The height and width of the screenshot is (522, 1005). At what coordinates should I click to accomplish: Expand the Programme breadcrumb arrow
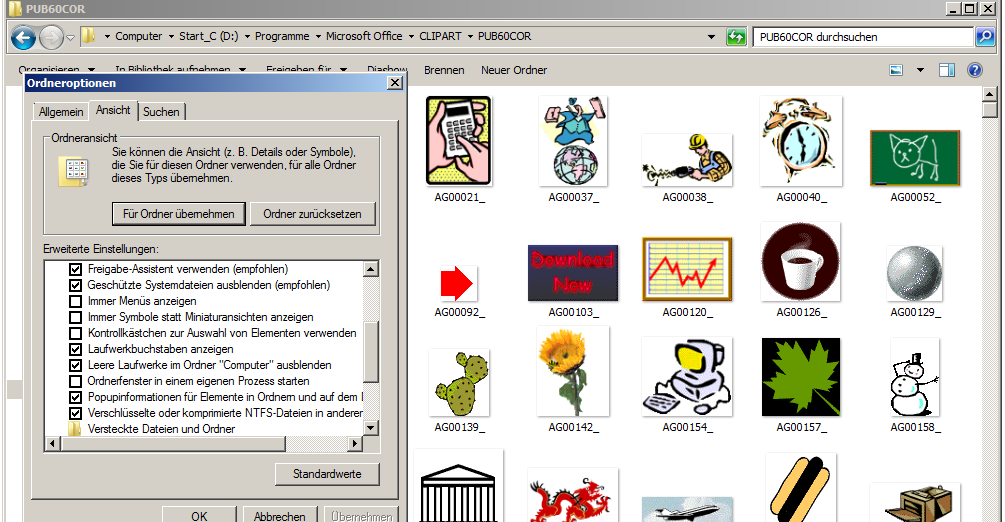[318, 37]
